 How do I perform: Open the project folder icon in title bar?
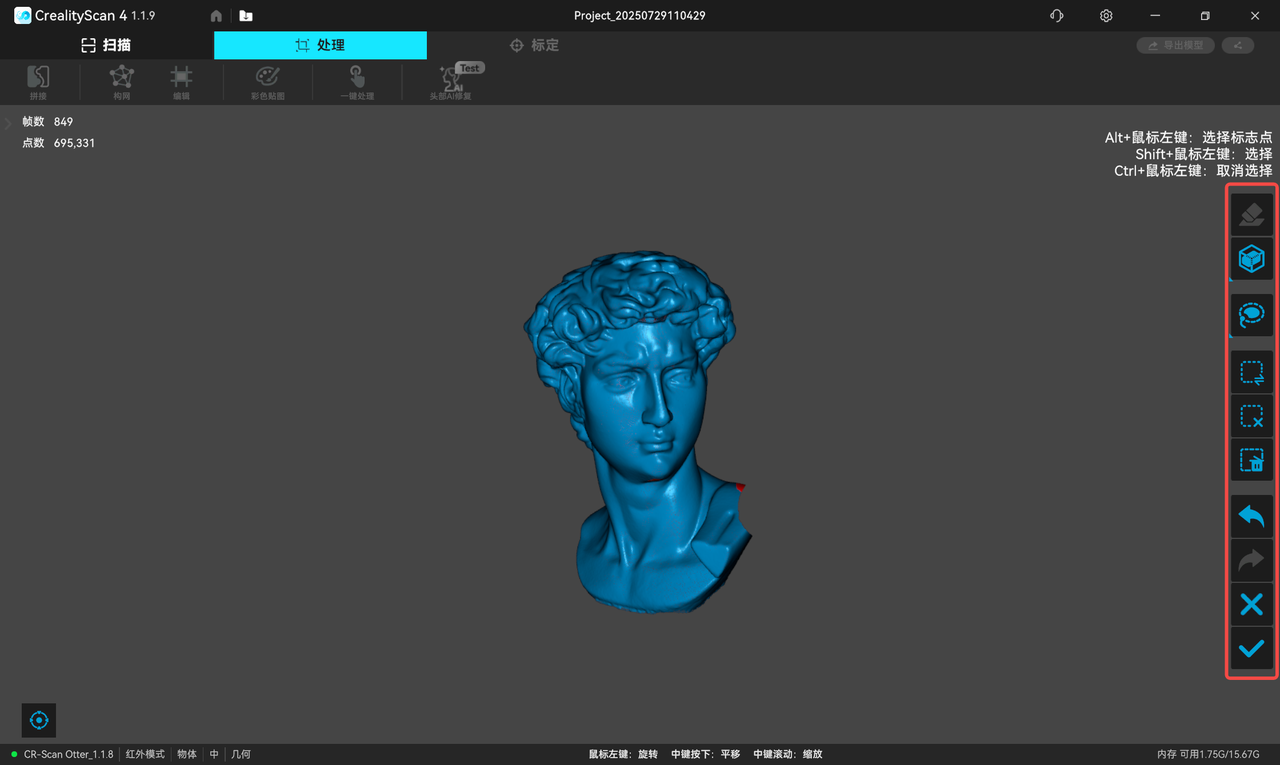point(246,16)
